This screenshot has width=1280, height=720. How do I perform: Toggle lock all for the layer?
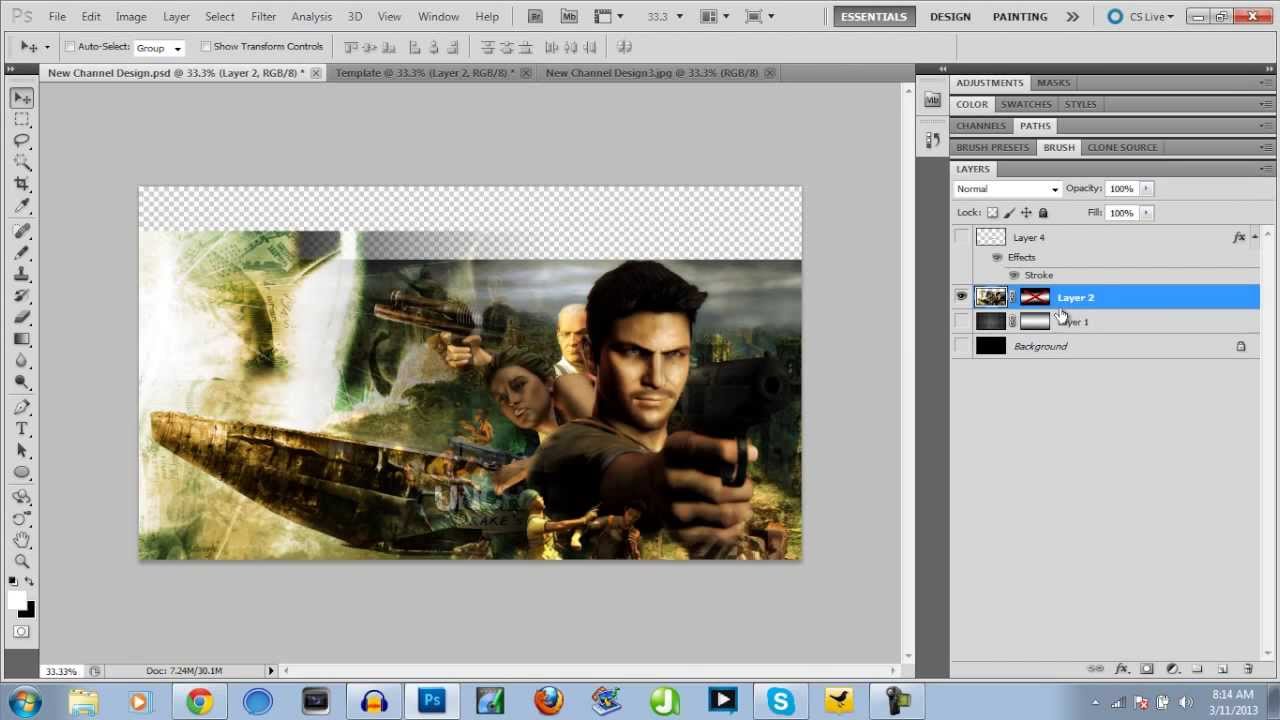coord(1043,213)
